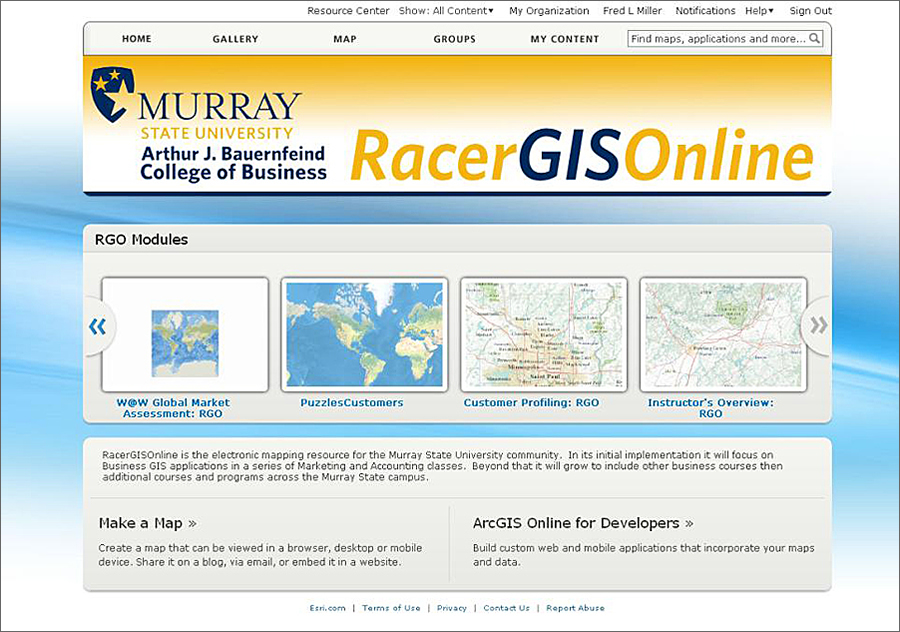The height and width of the screenshot is (632, 900).
Task: Click ArcGIS Online for Developers
Action: (578, 522)
